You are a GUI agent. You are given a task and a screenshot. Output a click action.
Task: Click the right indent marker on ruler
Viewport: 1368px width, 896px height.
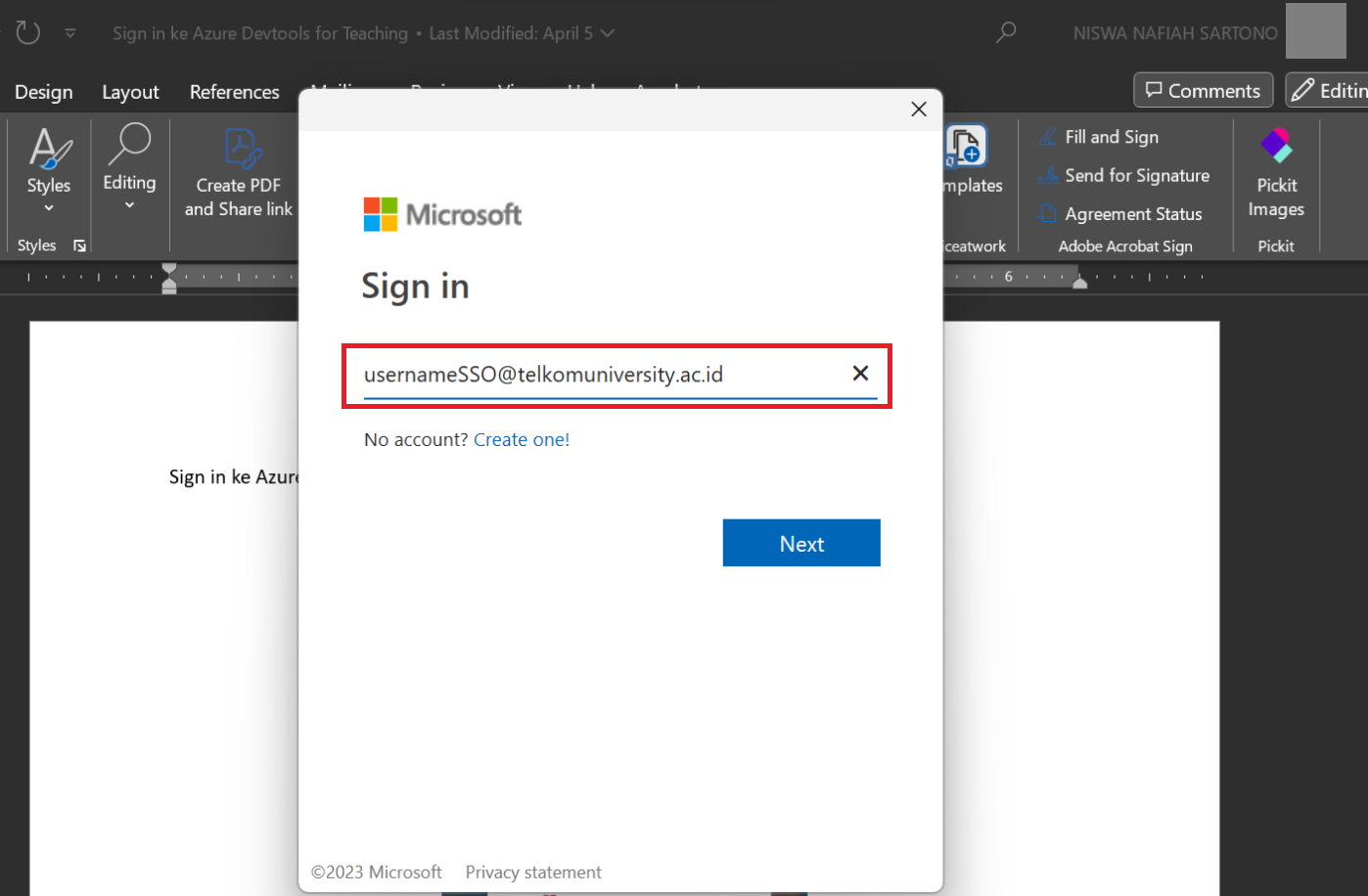(1079, 283)
